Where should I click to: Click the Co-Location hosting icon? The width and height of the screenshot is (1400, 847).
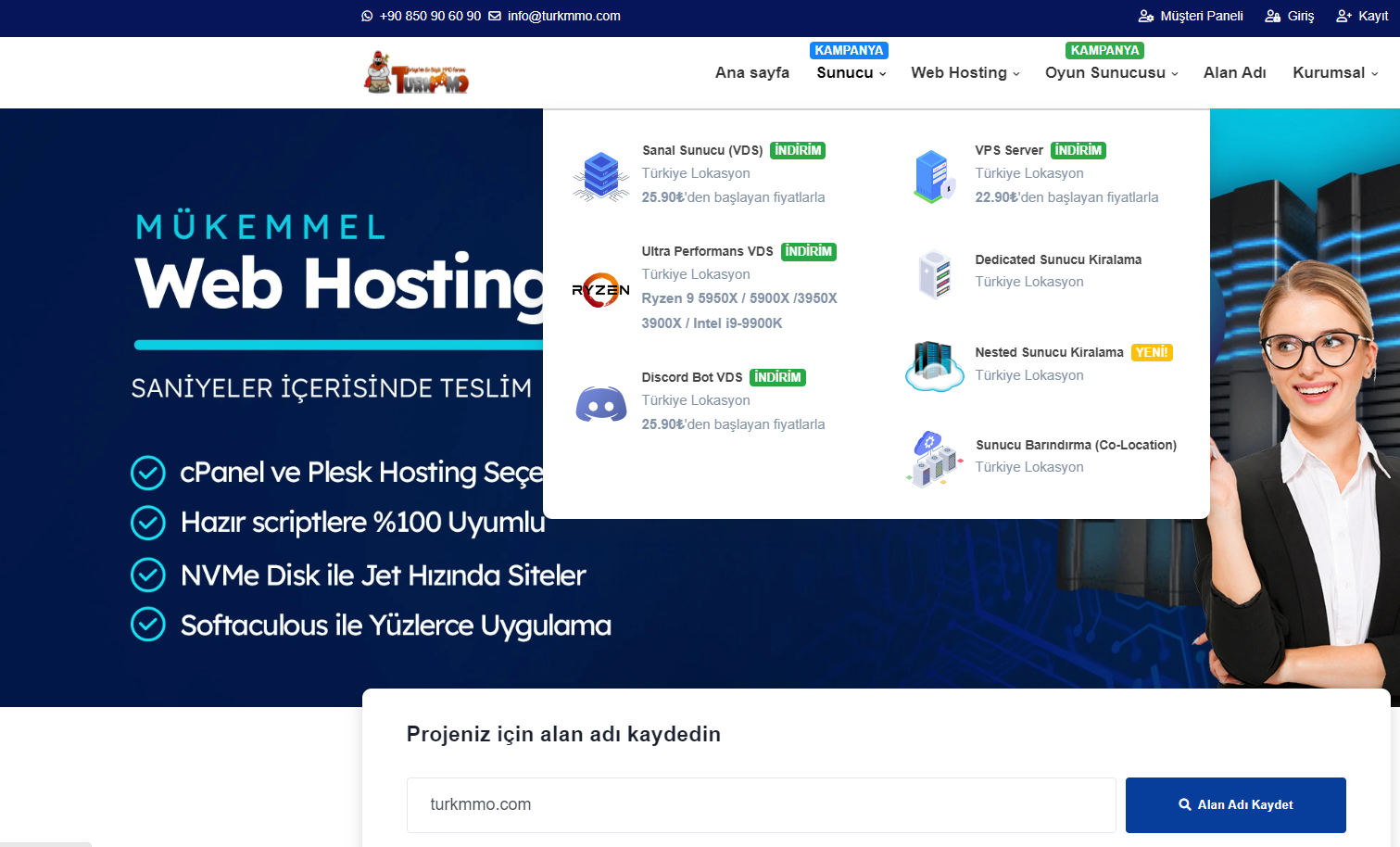coord(935,459)
